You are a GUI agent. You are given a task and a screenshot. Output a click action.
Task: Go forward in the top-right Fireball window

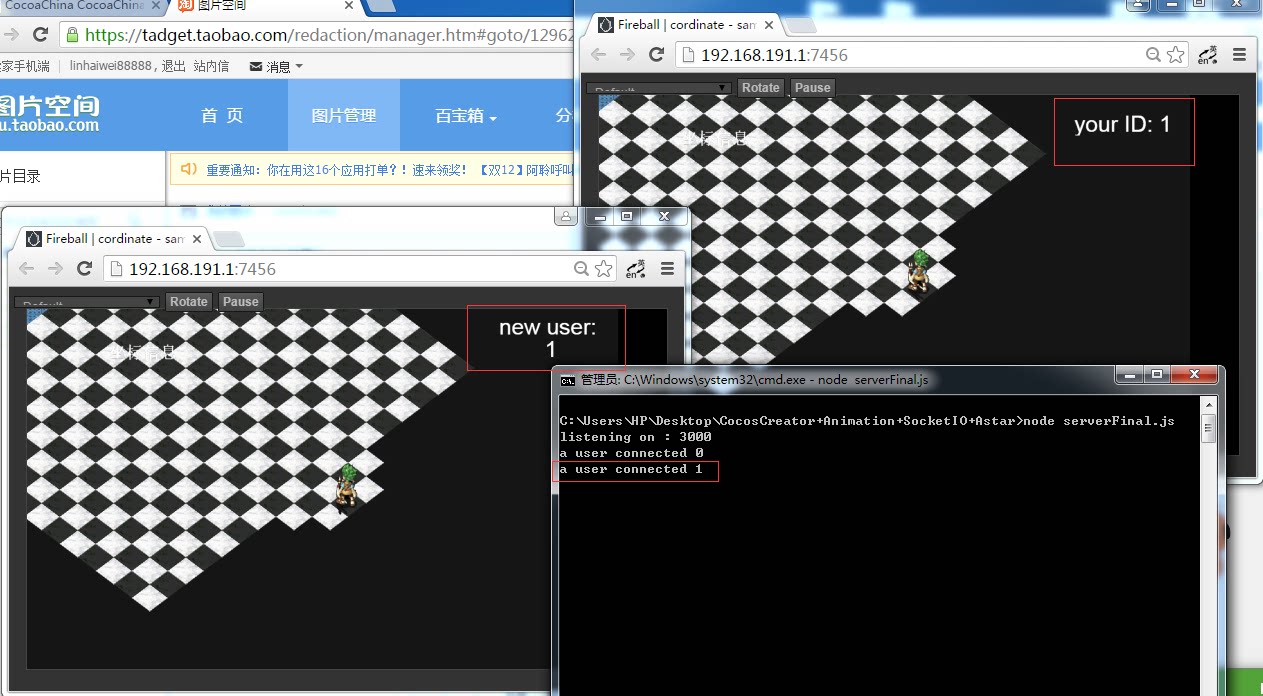tap(627, 55)
